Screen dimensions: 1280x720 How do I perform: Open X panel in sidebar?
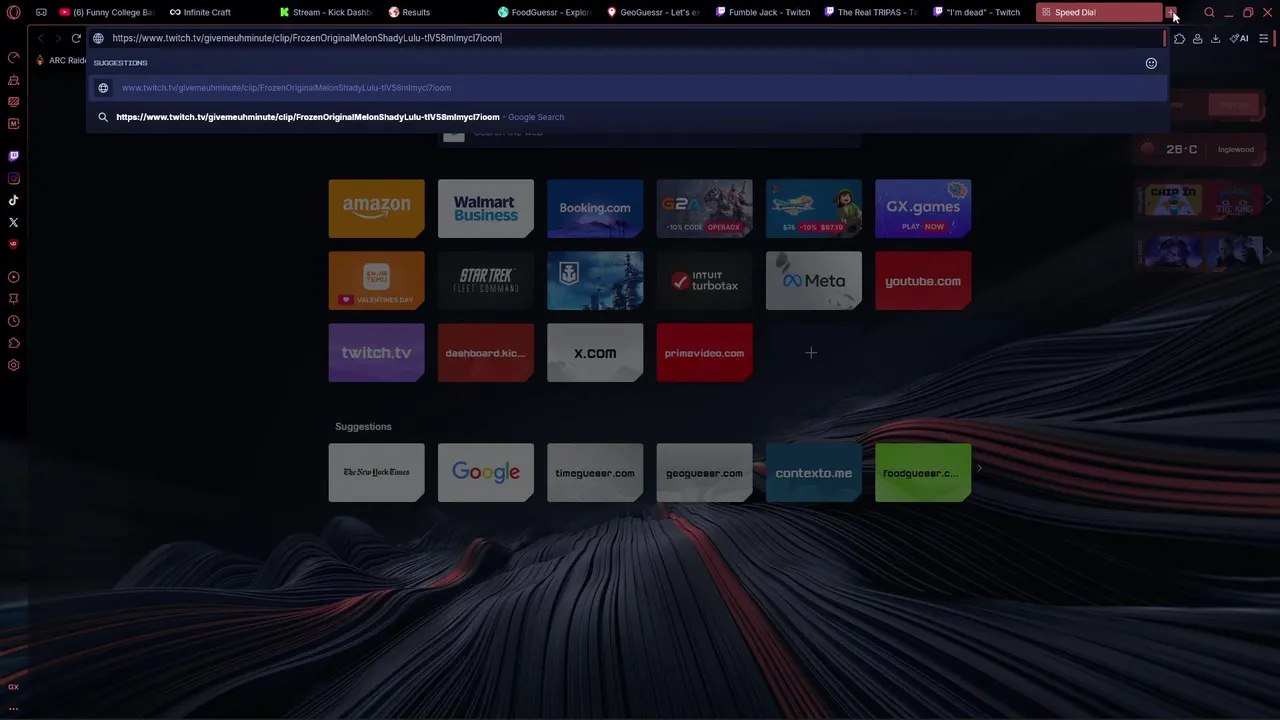point(13,222)
